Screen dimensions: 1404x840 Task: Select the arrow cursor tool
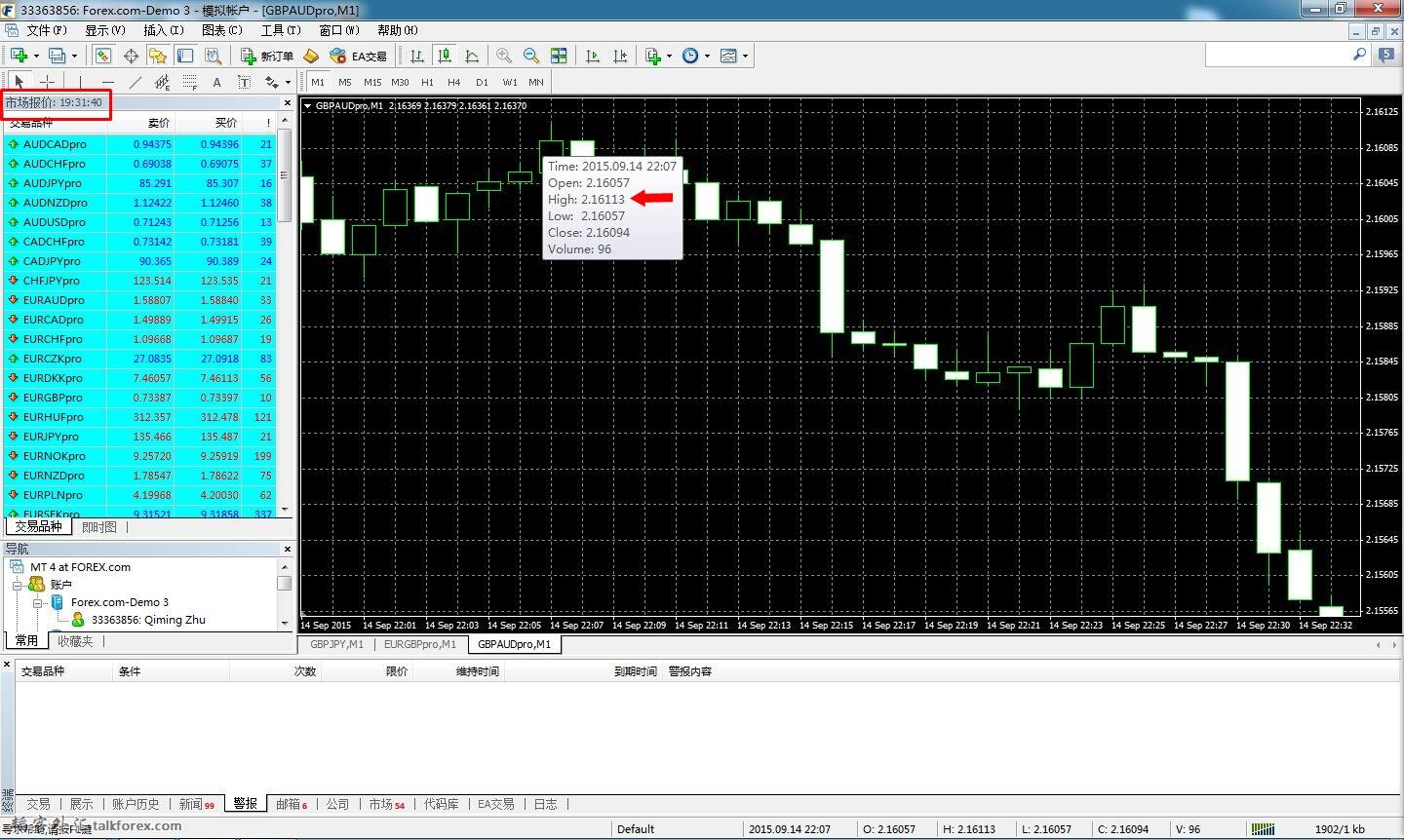pos(19,82)
